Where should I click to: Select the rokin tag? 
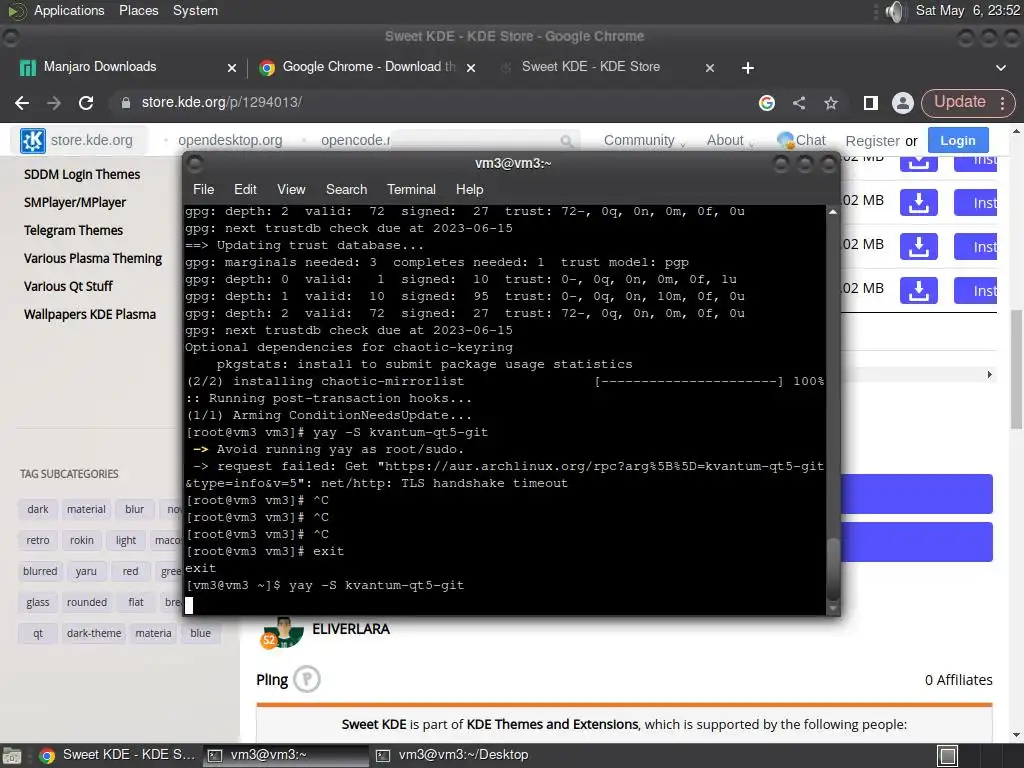(82, 541)
